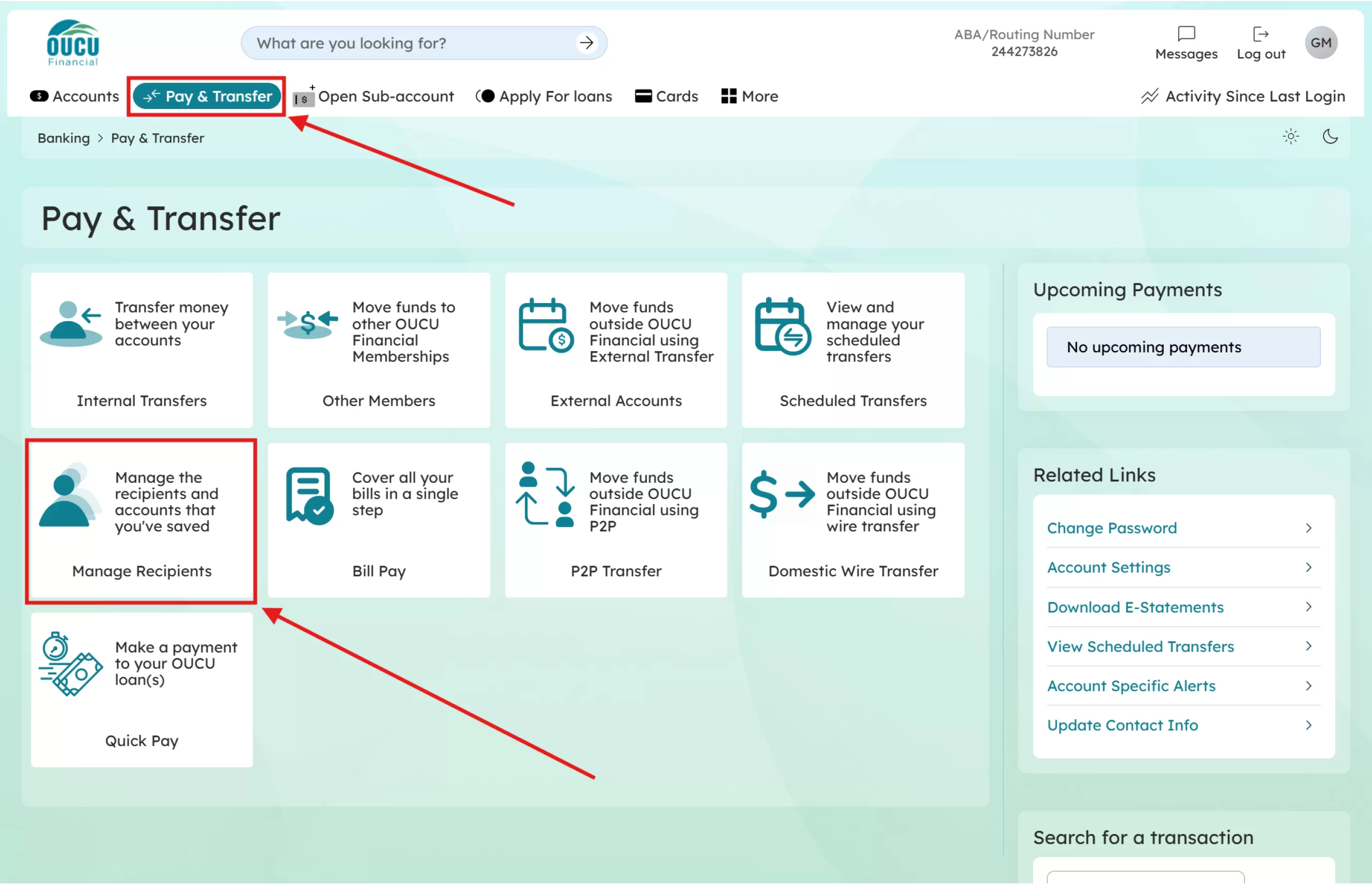Expand the More menu
Screen dimensions: 1372x886
[750, 96]
